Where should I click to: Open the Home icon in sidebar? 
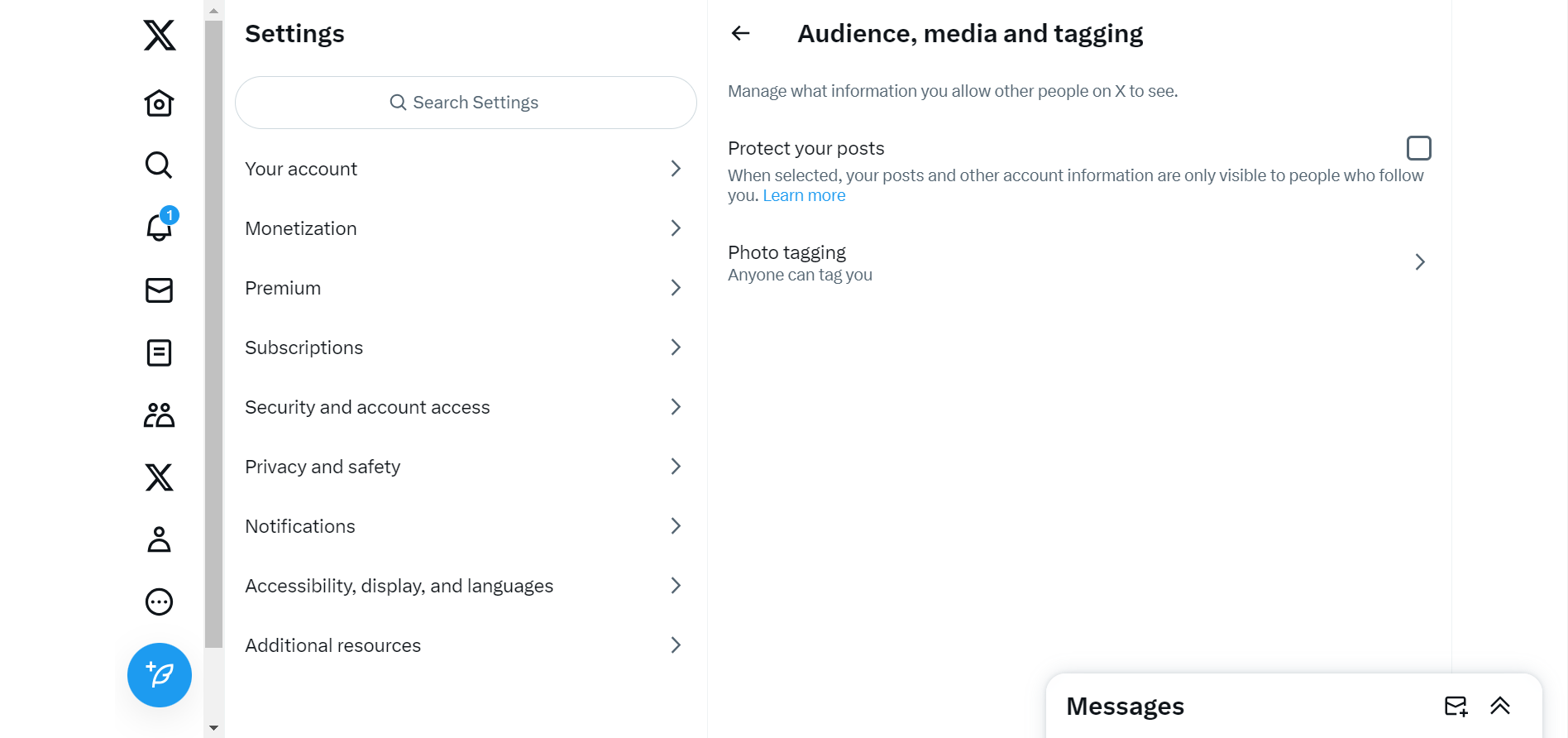tap(159, 103)
